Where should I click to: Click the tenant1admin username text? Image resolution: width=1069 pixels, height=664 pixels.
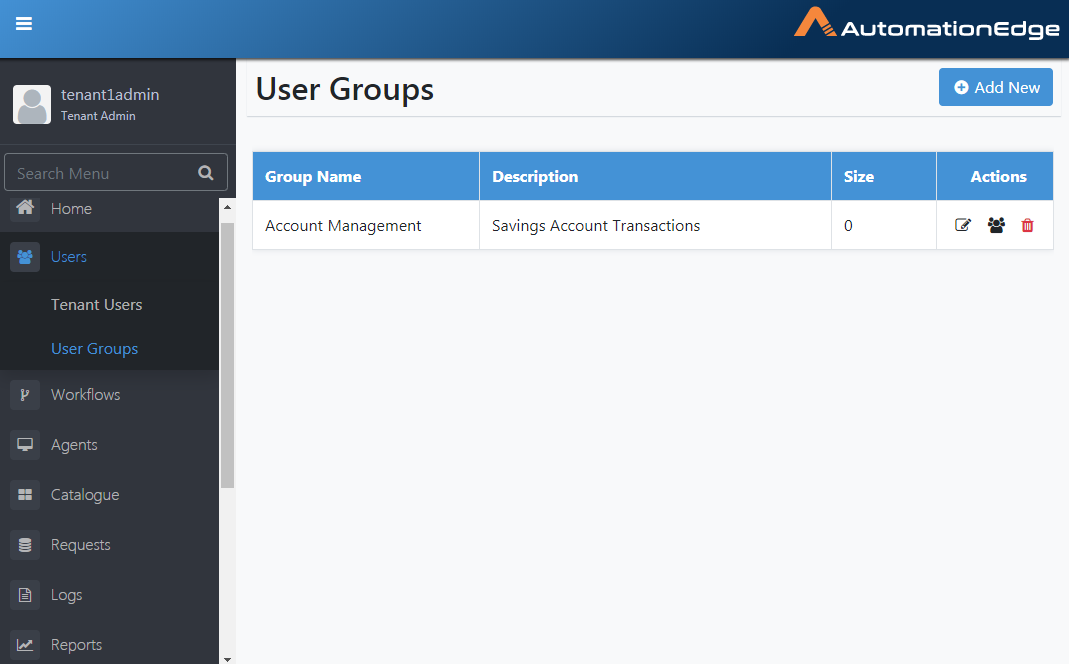point(110,95)
